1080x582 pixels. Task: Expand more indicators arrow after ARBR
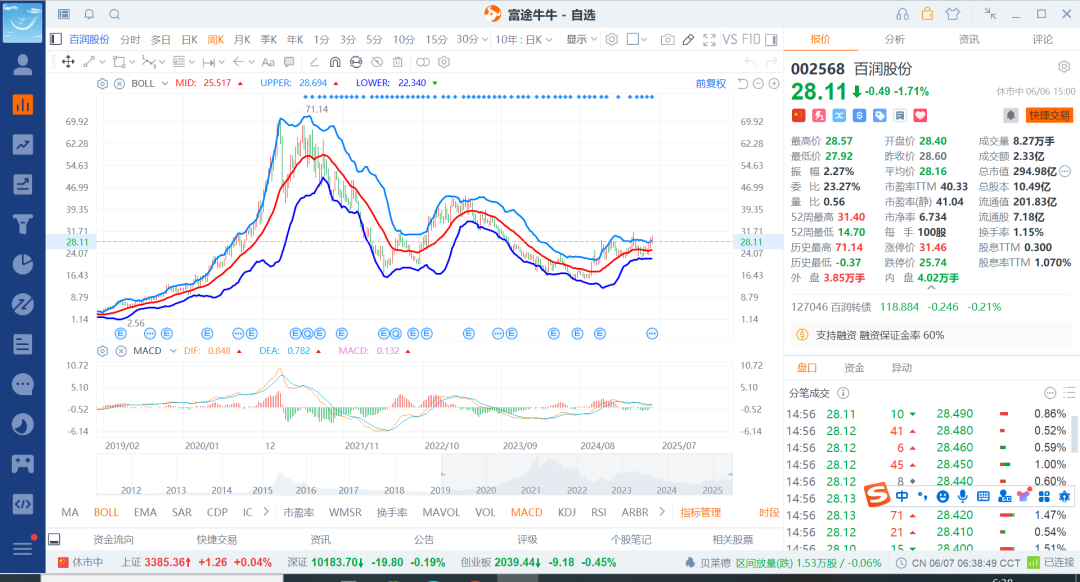click(x=662, y=512)
